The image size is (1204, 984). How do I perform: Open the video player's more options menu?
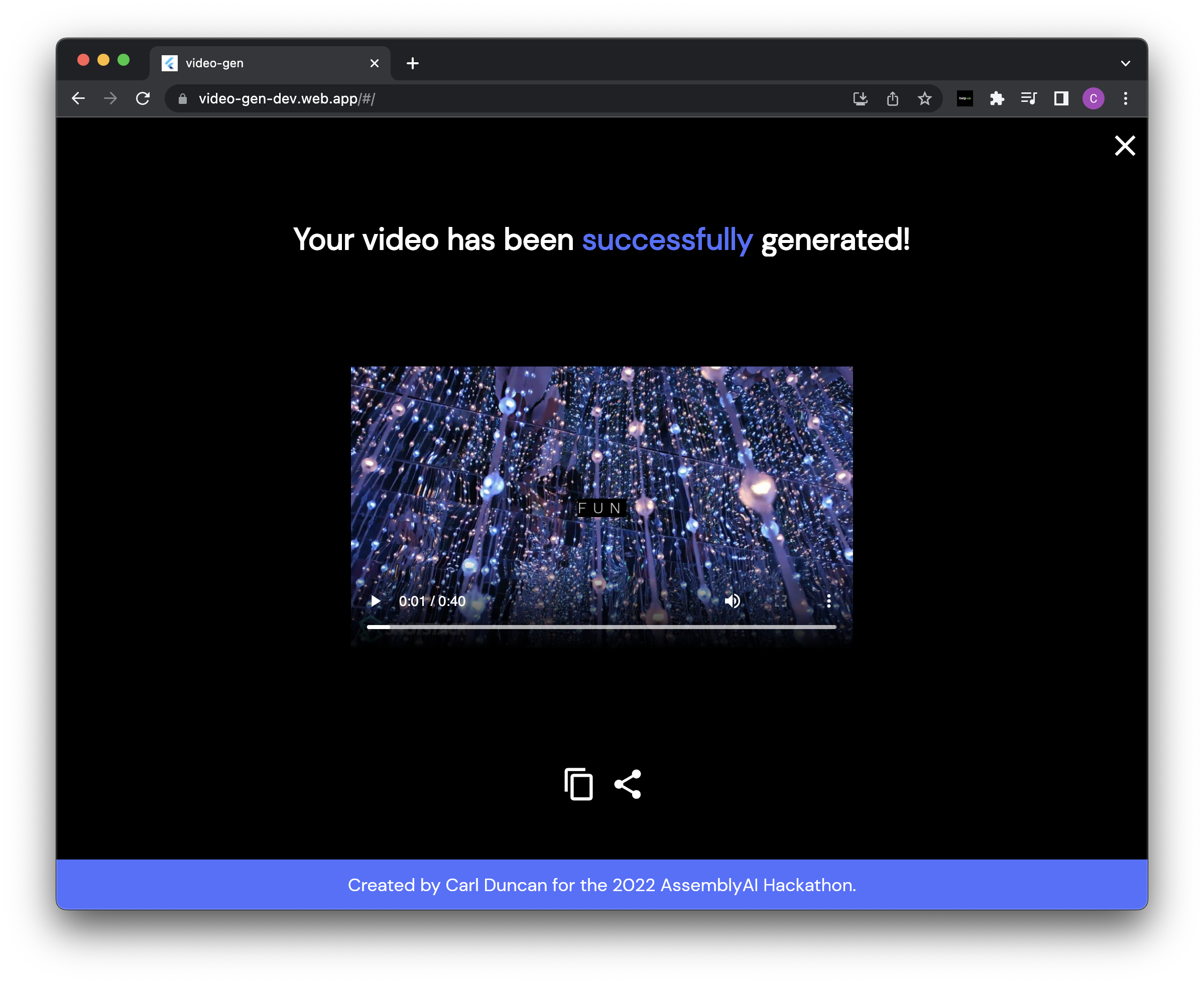(828, 601)
